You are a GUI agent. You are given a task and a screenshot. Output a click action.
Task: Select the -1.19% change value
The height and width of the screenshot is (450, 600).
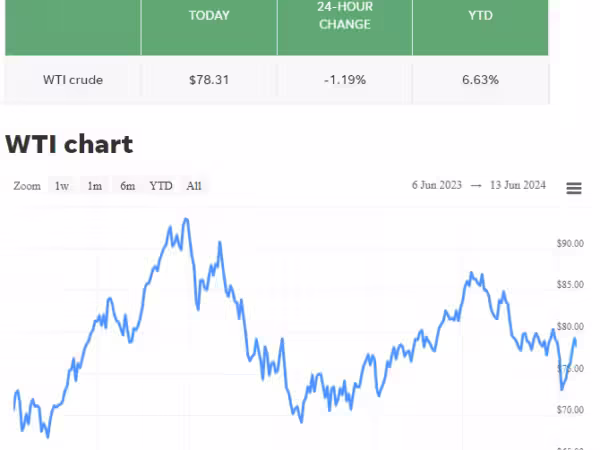click(344, 79)
